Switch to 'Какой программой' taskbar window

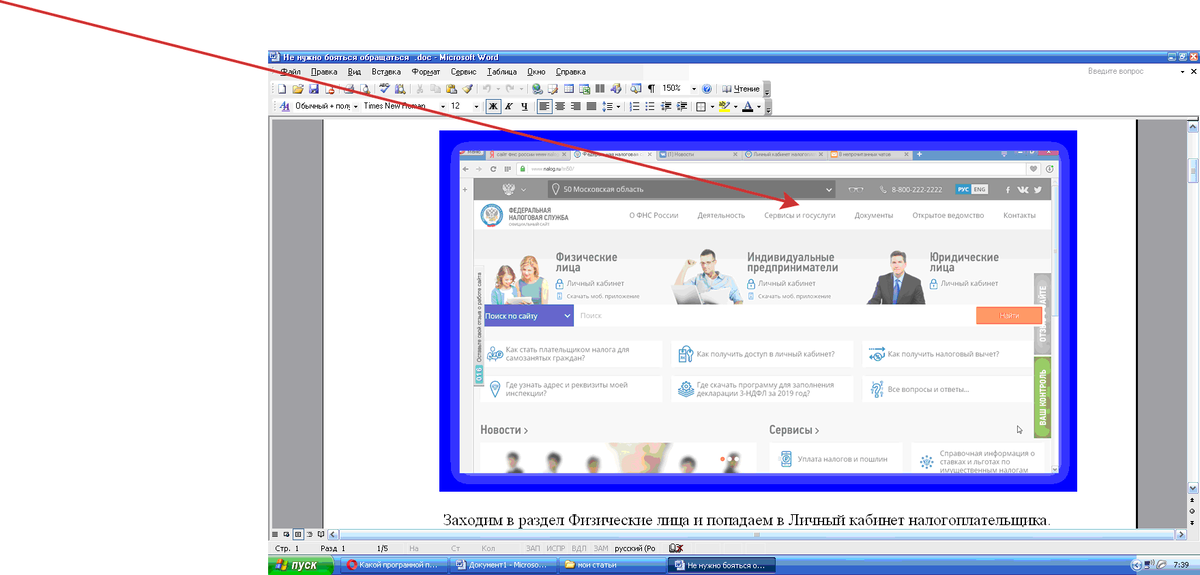click(394, 565)
